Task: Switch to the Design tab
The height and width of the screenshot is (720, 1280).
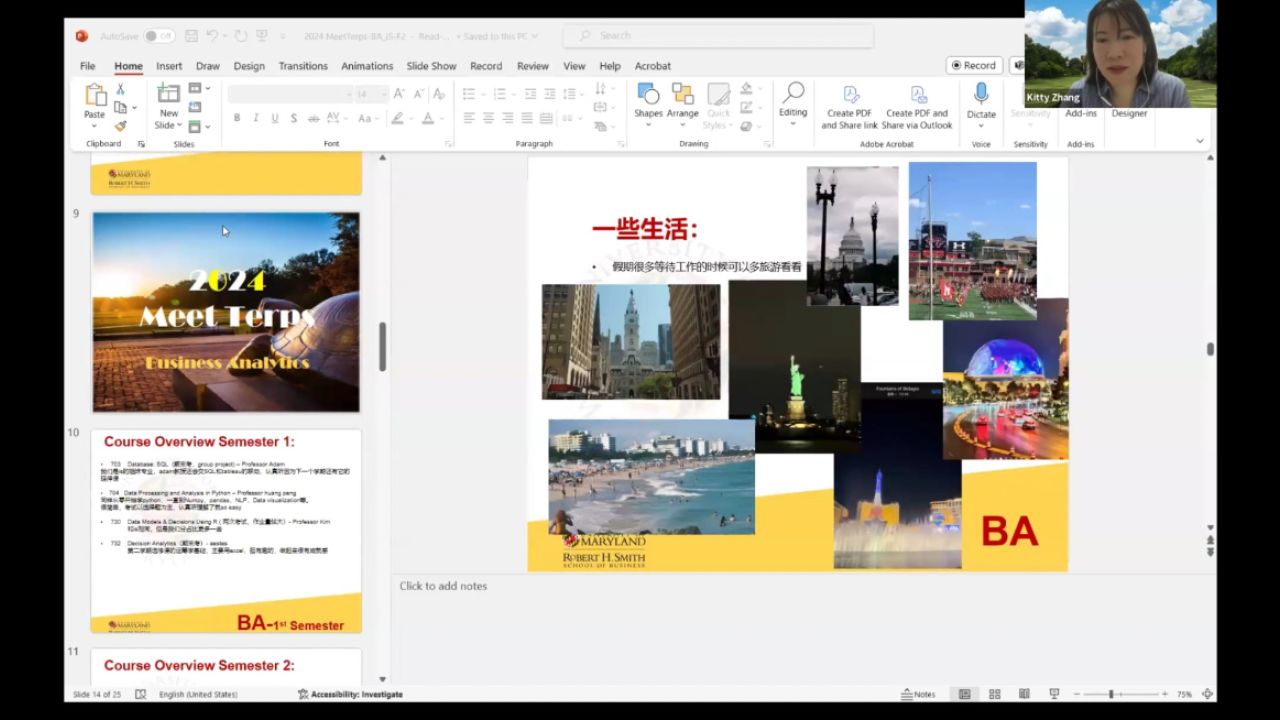Action: tap(249, 66)
